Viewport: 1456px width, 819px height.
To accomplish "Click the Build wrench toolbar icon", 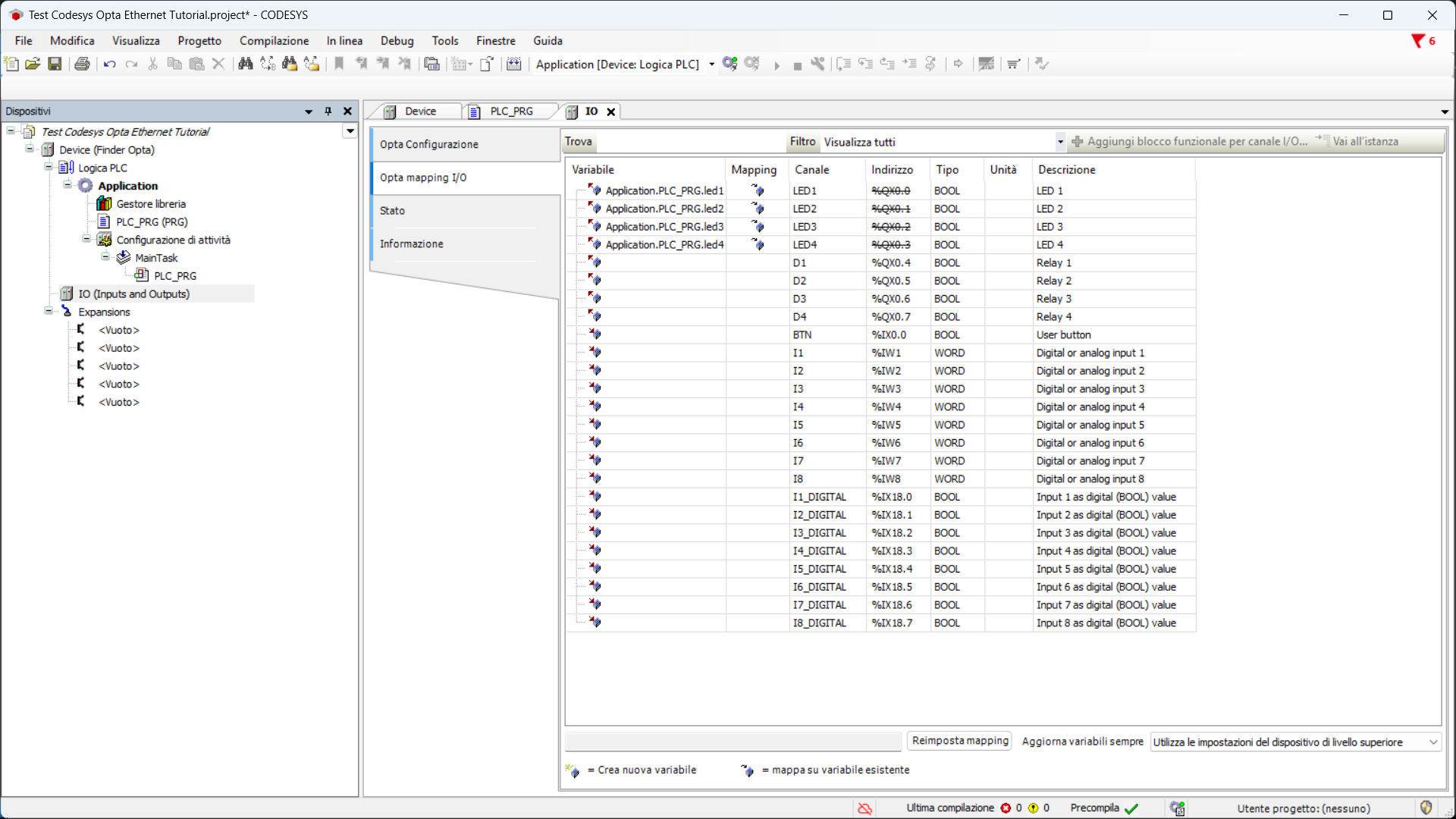I will 817,64.
